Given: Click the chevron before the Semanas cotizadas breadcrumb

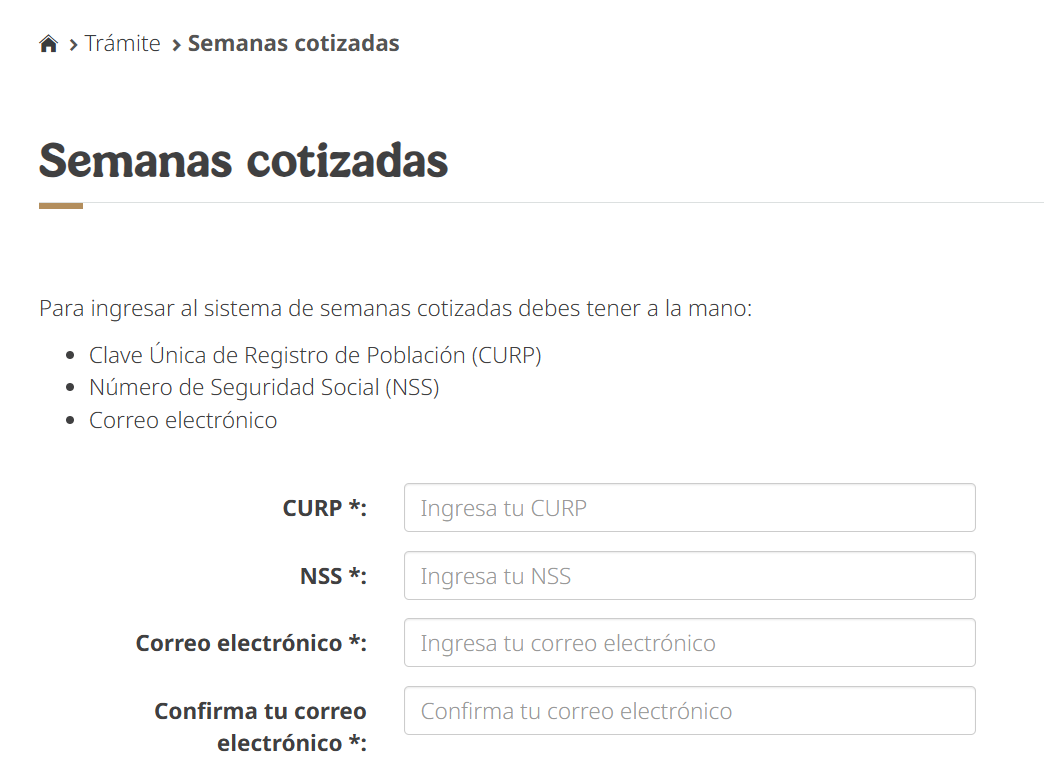Looking at the screenshot, I should 176,45.
